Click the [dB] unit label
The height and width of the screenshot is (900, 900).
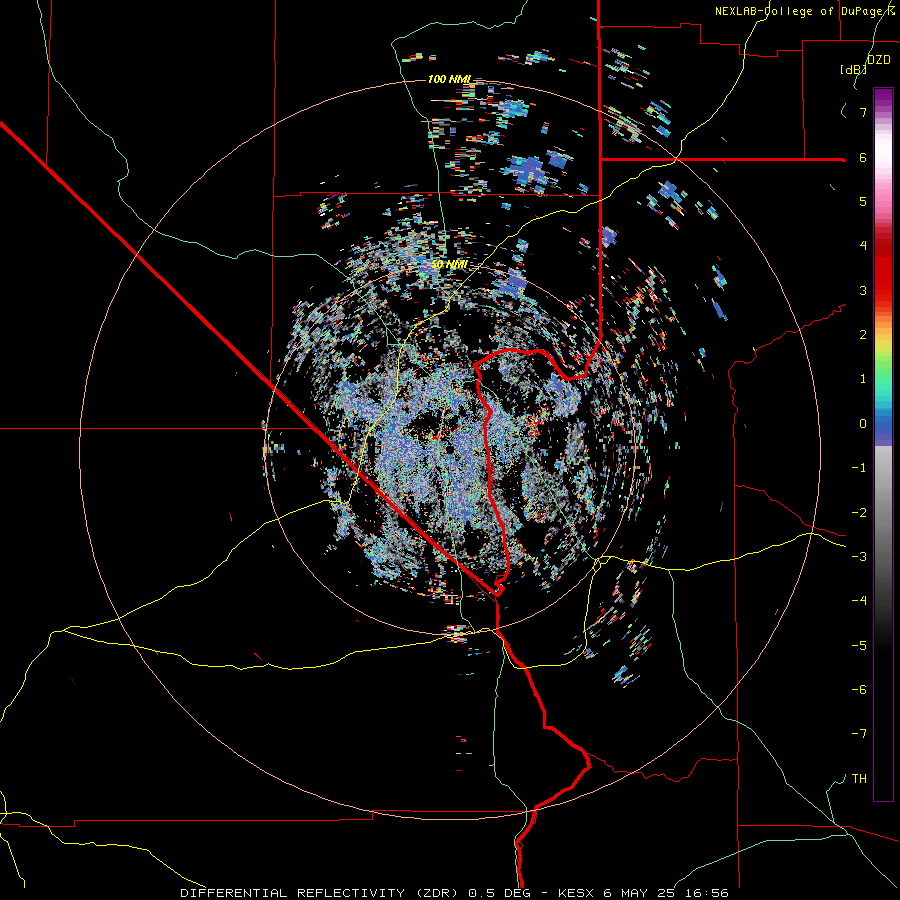[854, 69]
